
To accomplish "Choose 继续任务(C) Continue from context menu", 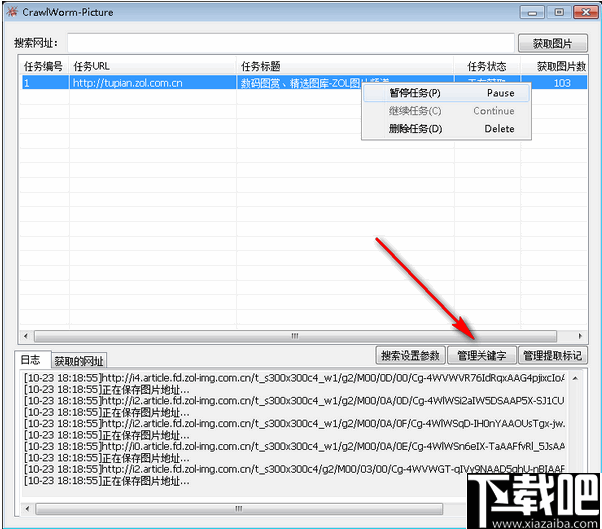I will point(447,111).
